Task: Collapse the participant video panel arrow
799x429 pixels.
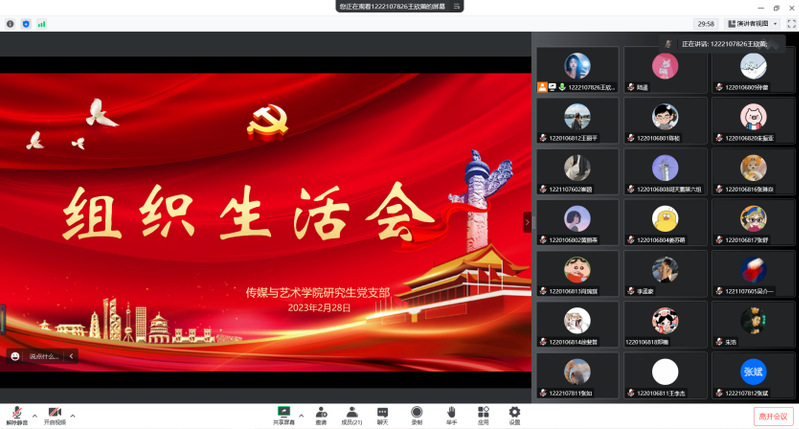Action: pyautogui.click(x=527, y=222)
